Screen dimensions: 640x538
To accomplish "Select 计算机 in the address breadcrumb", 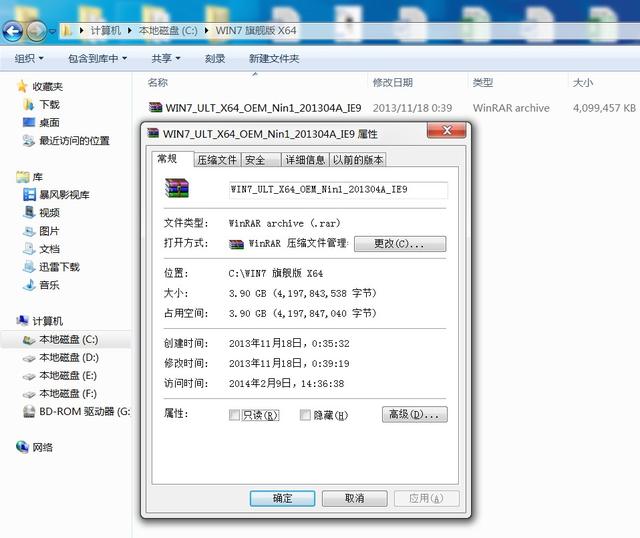I will tap(105, 31).
